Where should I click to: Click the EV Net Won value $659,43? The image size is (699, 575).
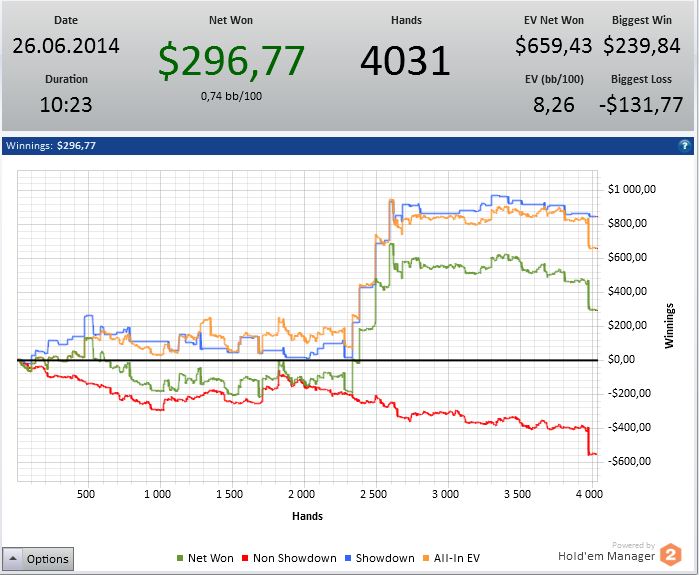[554, 46]
